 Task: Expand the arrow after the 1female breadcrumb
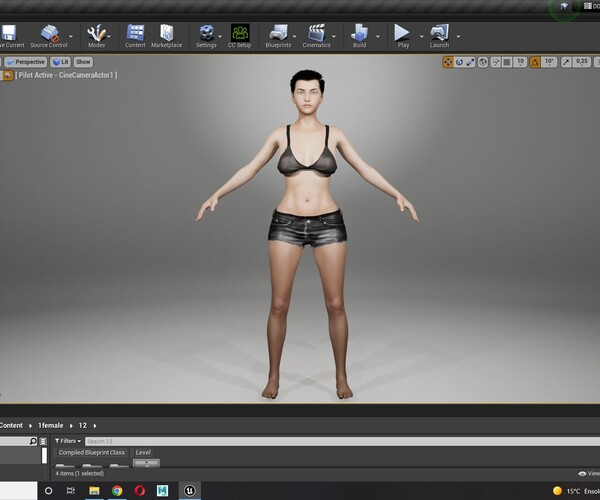pyautogui.click(x=71, y=426)
